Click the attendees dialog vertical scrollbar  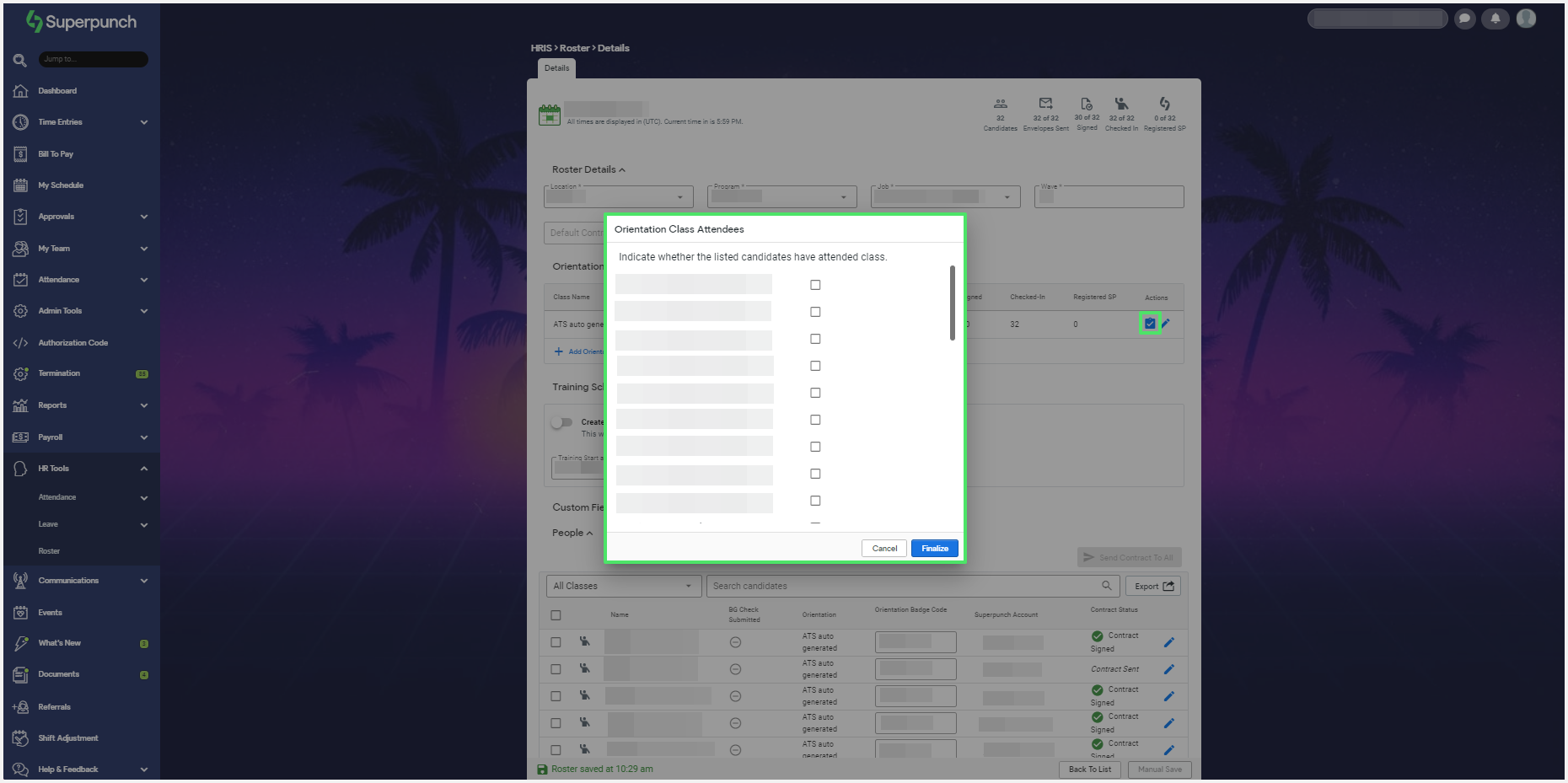953,303
